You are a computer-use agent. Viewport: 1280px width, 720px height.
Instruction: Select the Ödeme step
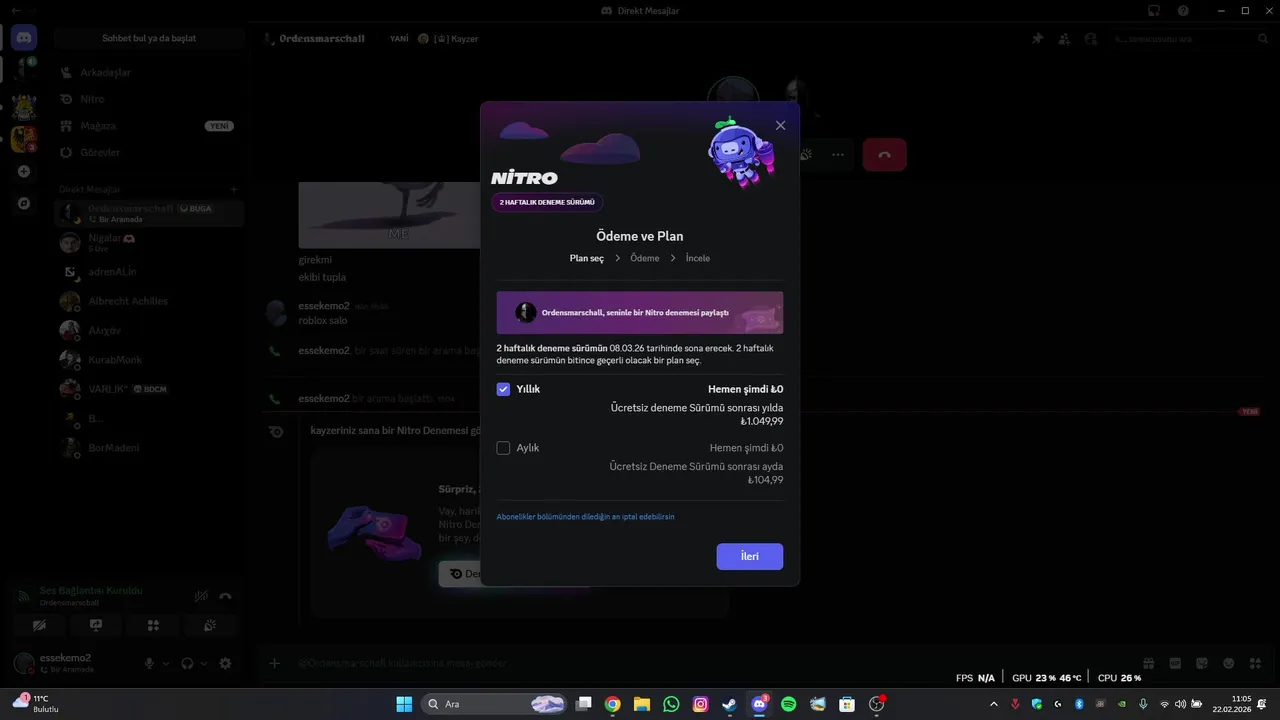[x=645, y=258]
